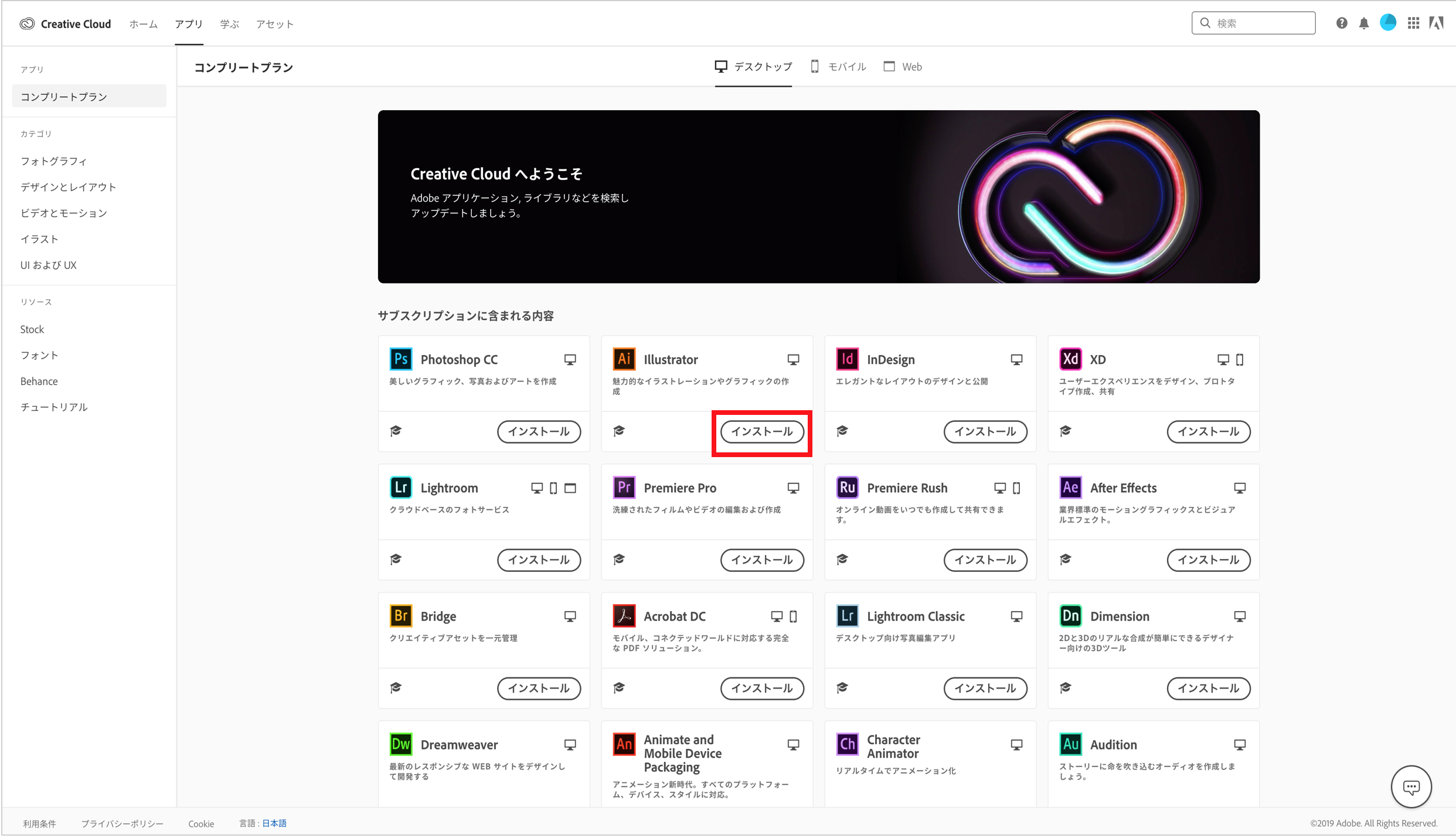1456x838 pixels.
Task: Click the graduation cap icon under Photoshop CC
Action: coord(396,431)
